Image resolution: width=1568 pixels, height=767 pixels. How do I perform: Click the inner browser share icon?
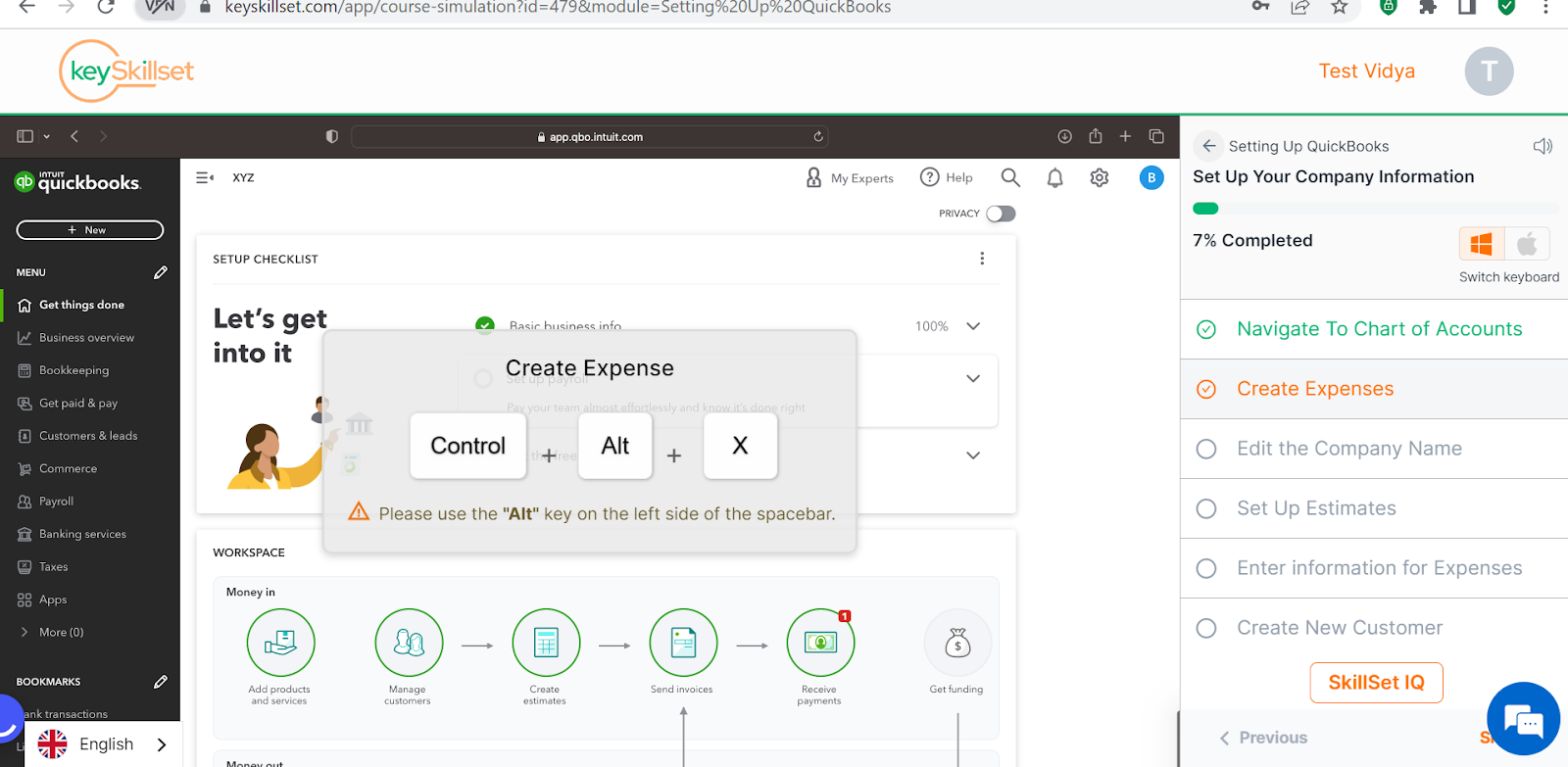(x=1096, y=136)
